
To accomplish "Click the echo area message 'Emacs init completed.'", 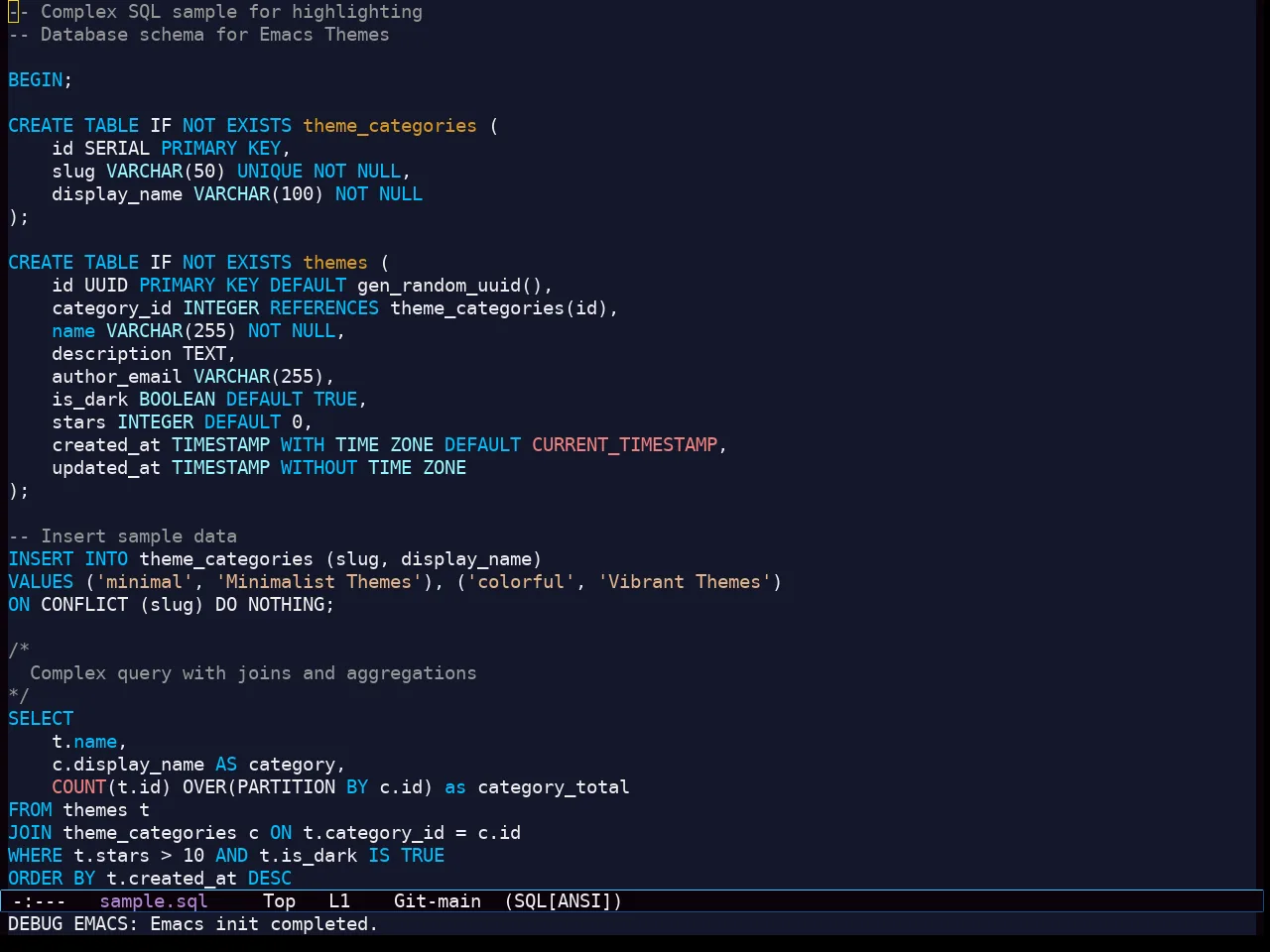I will point(264,924).
